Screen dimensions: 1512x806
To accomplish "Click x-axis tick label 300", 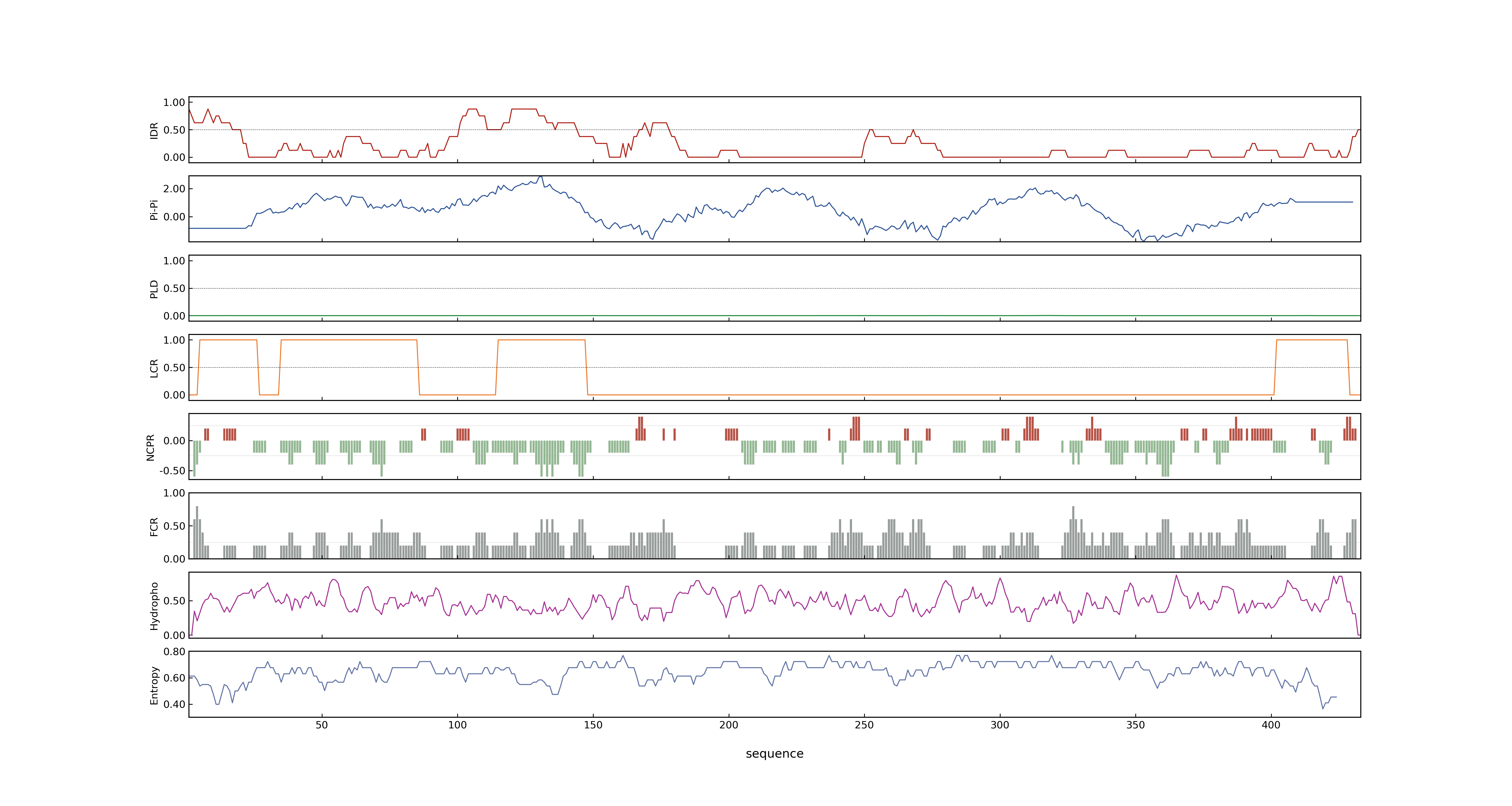I will pyautogui.click(x=1000, y=725).
